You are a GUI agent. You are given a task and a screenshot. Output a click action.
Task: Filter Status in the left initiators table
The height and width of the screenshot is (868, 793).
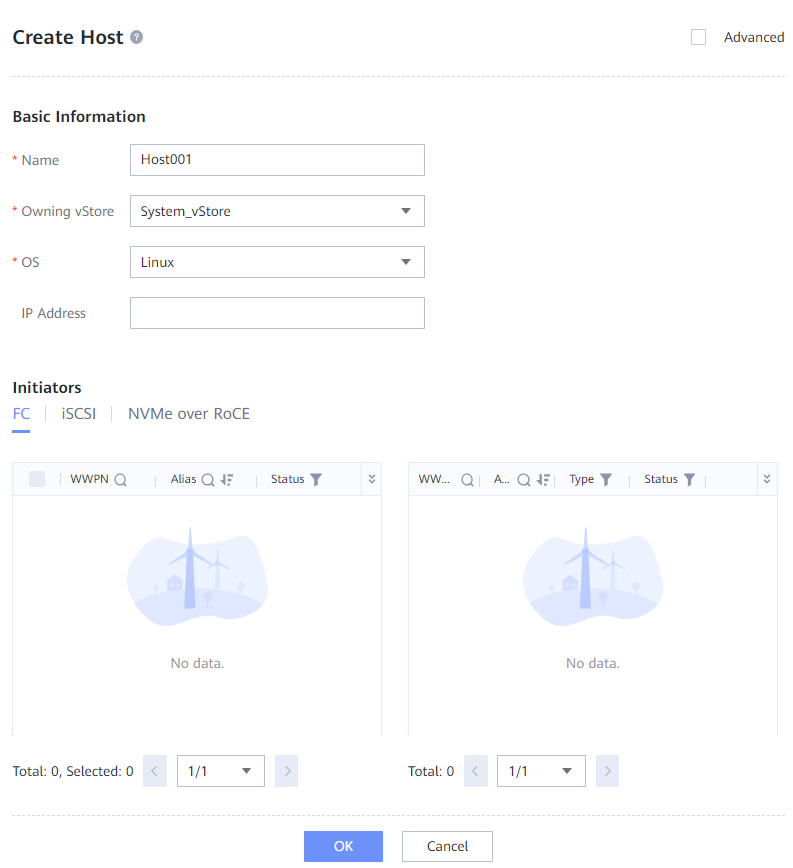pyautogui.click(x=316, y=480)
